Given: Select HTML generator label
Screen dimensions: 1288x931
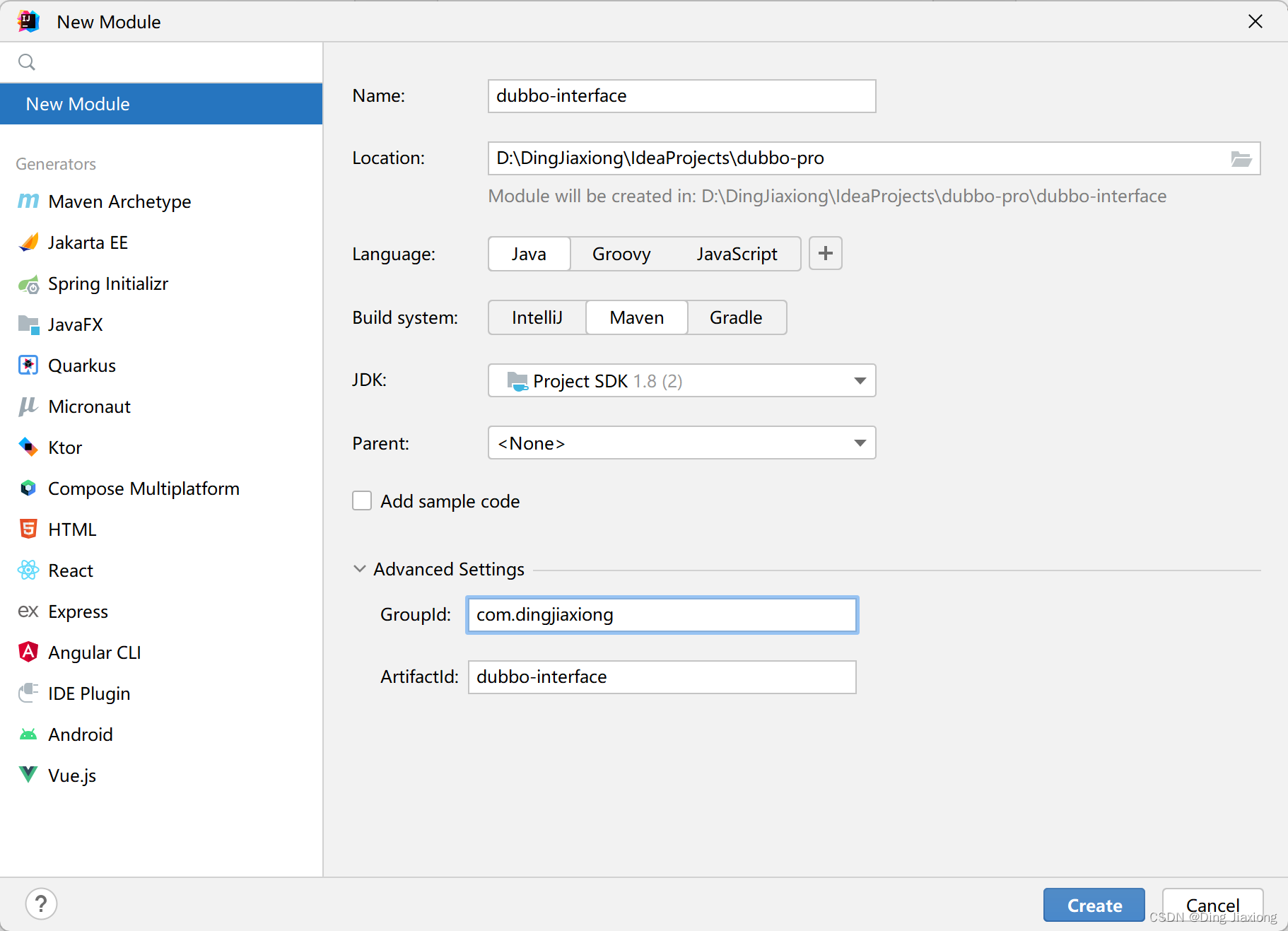Looking at the screenshot, I should pos(72,529).
